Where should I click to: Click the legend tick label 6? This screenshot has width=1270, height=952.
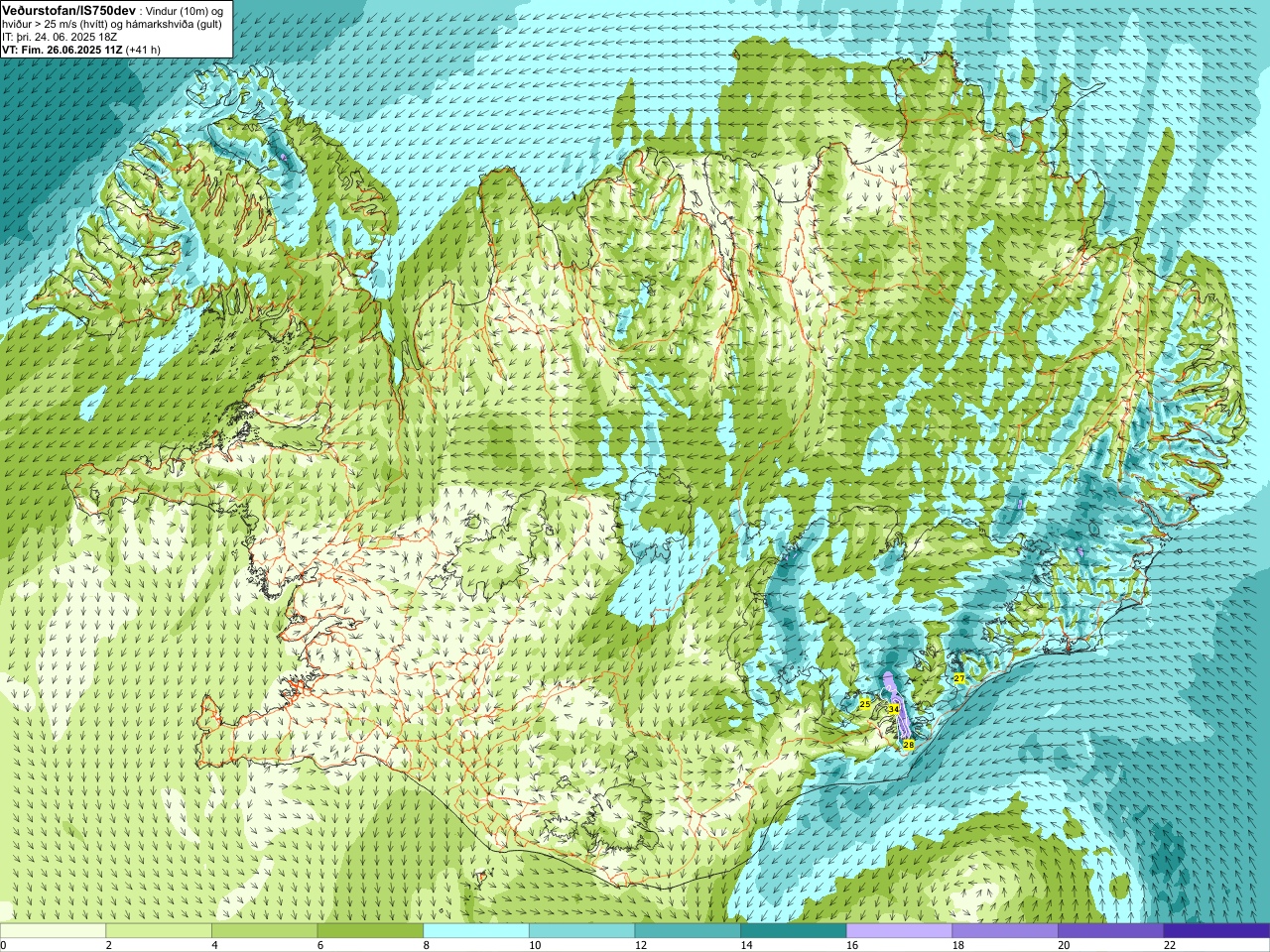(320, 945)
